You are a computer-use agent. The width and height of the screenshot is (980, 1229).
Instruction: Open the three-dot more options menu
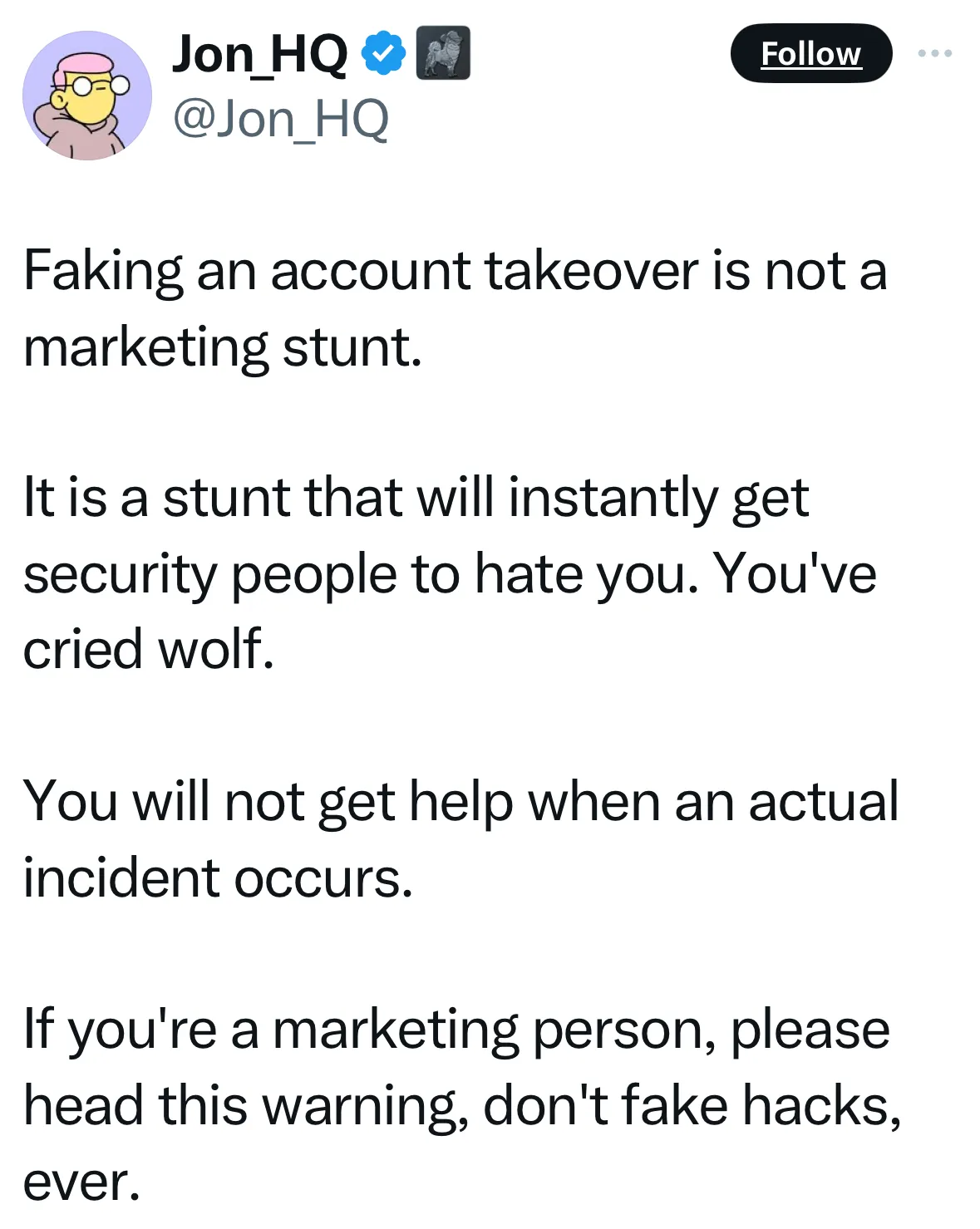935,53
